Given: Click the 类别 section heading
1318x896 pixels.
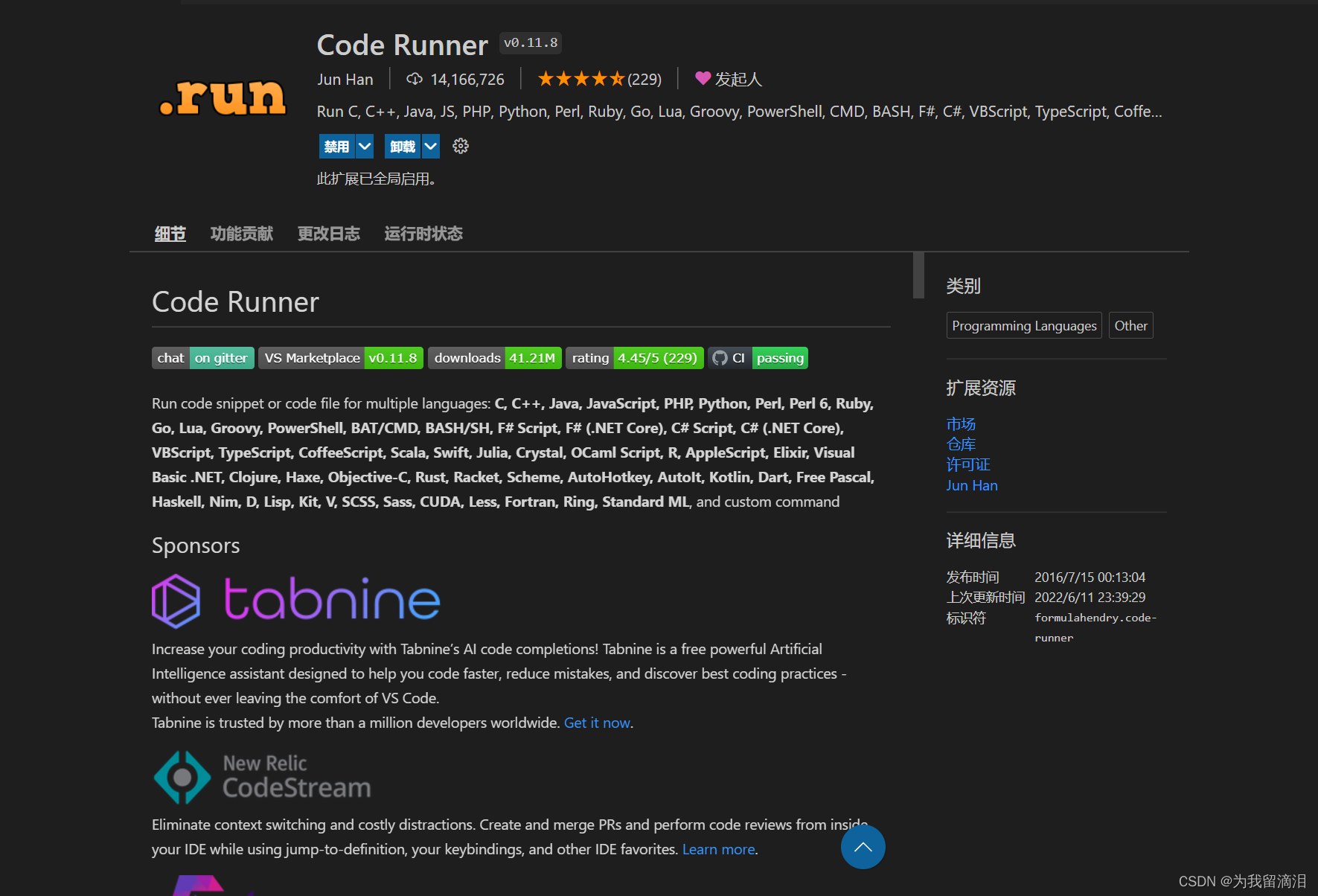Looking at the screenshot, I should [x=964, y=286].
